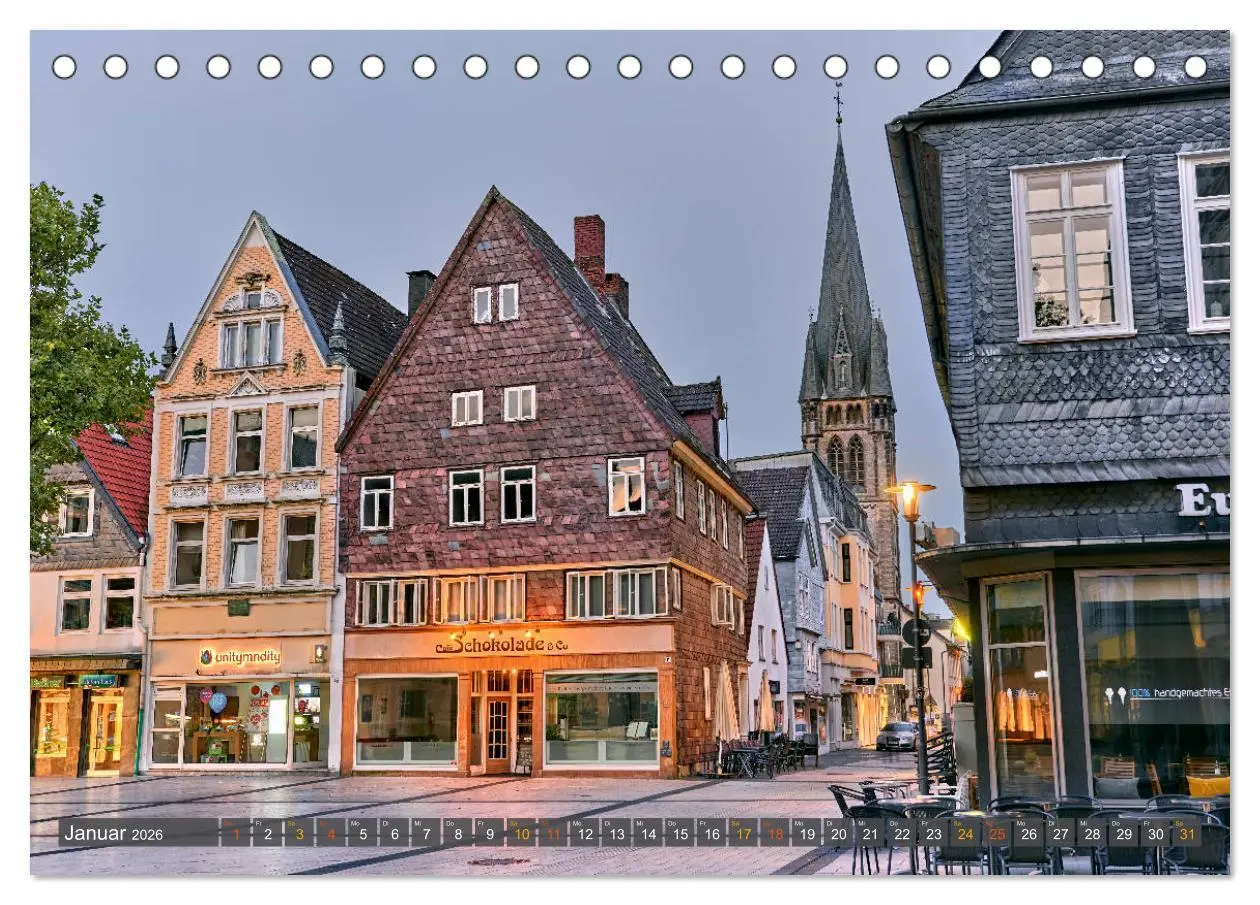1260x905 pixels.
Task: Select day 12 in the calendar strip
Action: [584, 833]
